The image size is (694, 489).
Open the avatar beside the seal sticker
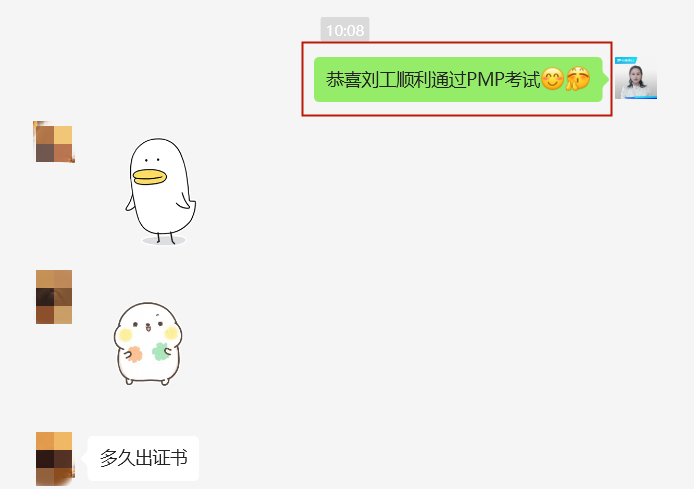(54, 297)
